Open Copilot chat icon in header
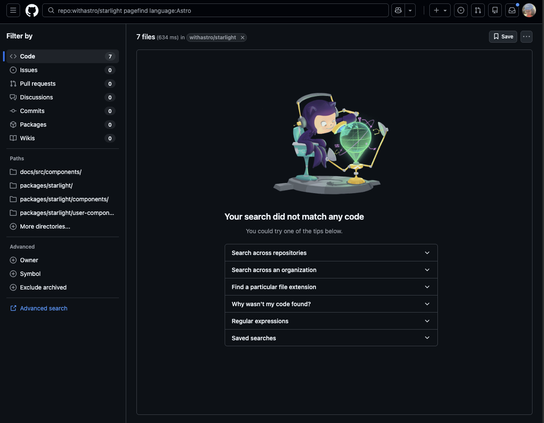 click(x=398, y=10)
